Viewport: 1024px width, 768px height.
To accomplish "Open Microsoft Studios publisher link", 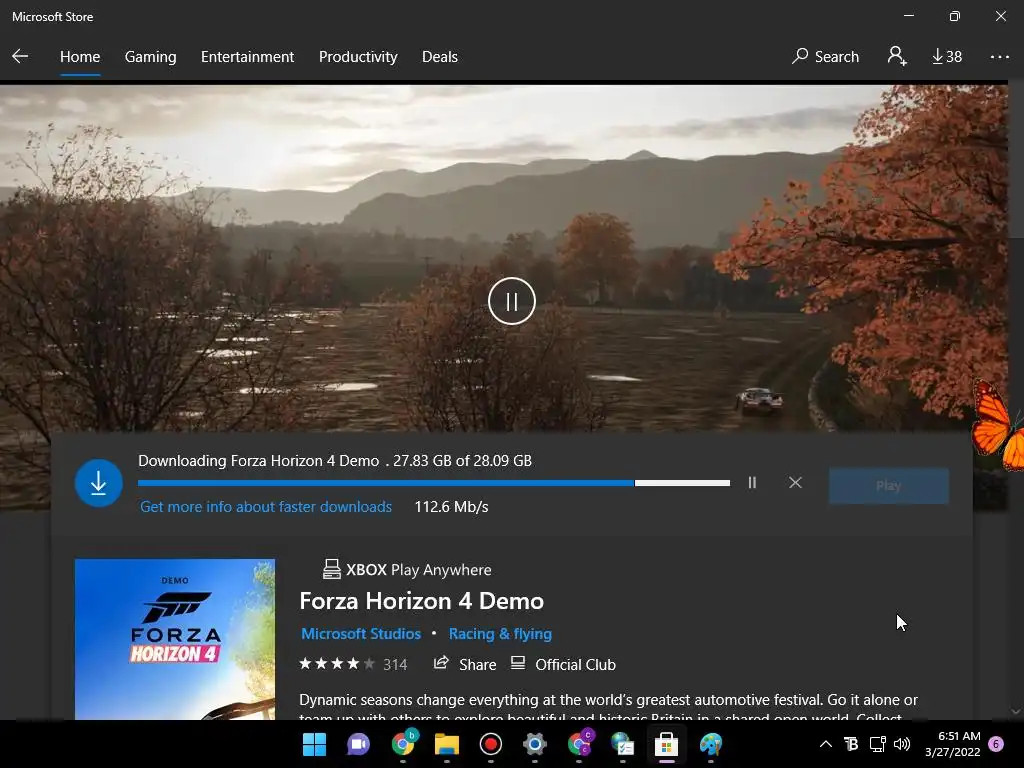I will 360,633.
